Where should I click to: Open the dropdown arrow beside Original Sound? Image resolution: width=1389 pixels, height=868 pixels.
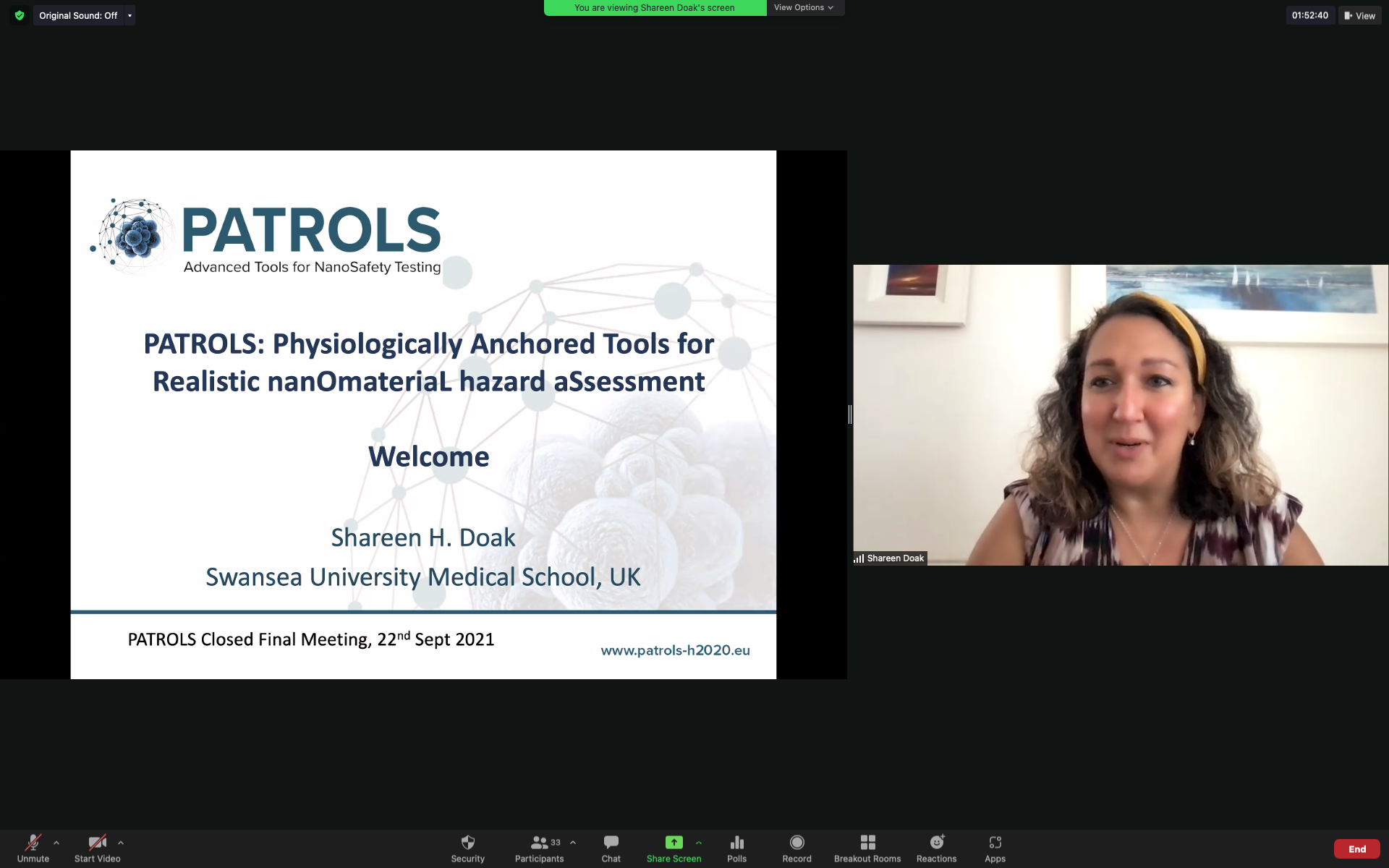(129, 15)
